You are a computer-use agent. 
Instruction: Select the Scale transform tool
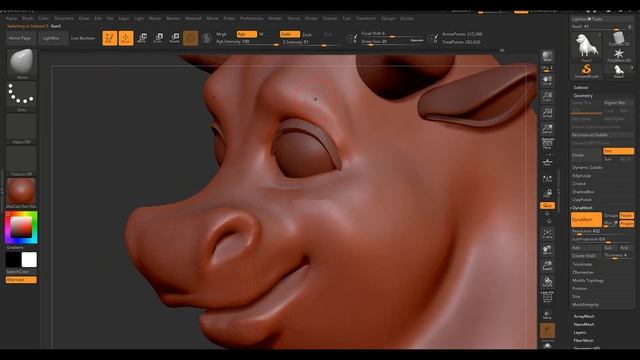click(158, 38)
